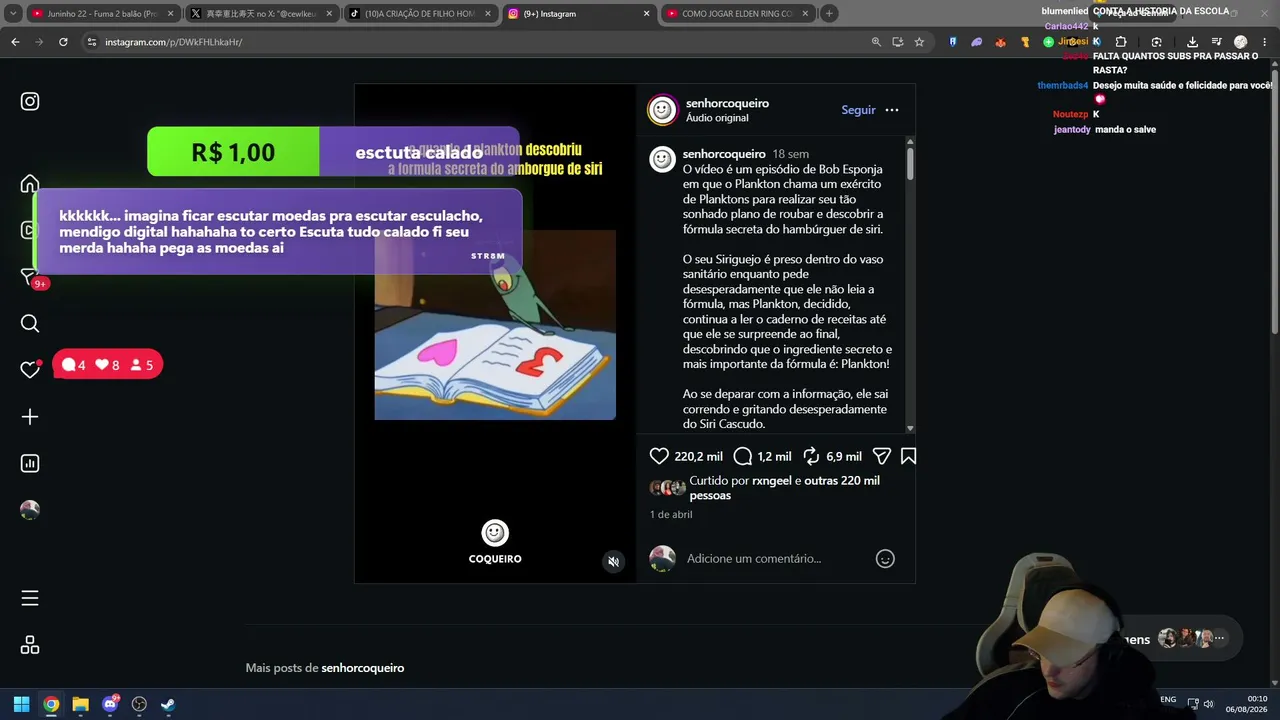Open Chrome profile avatar
The image size is (1280, 720).
(x=1240, y=42)
